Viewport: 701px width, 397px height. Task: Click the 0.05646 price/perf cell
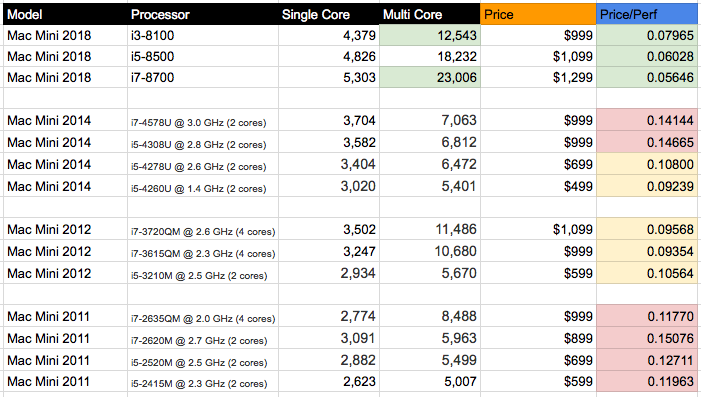coord(647,77)
